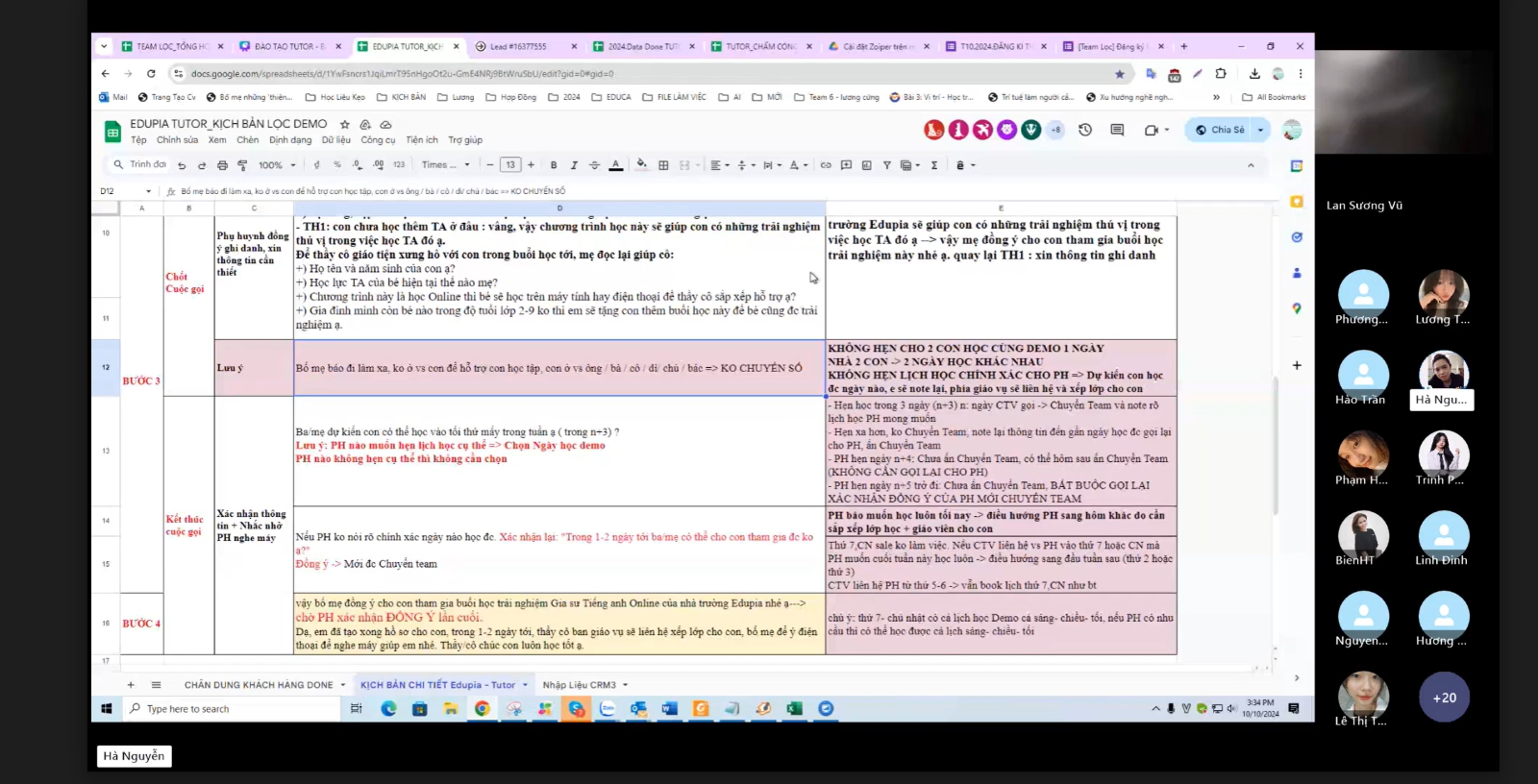1538x784 pixels.
Task: Toggle the Create a filter icon
Action: pos(886,165)
